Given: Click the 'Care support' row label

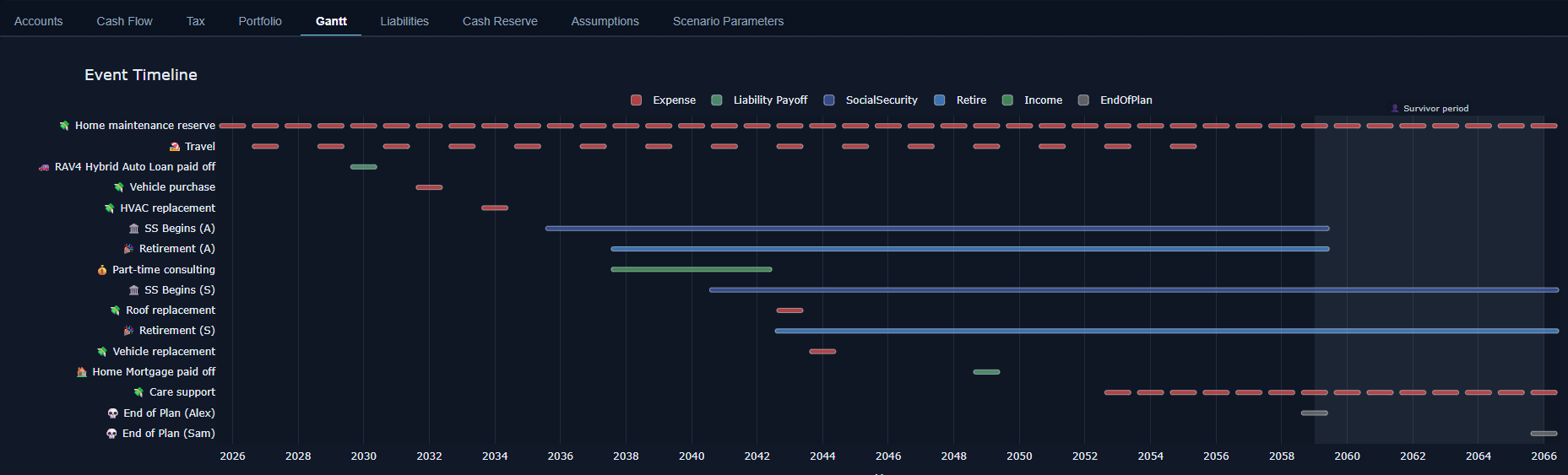Looking at the screenshot, I should 182,392.
